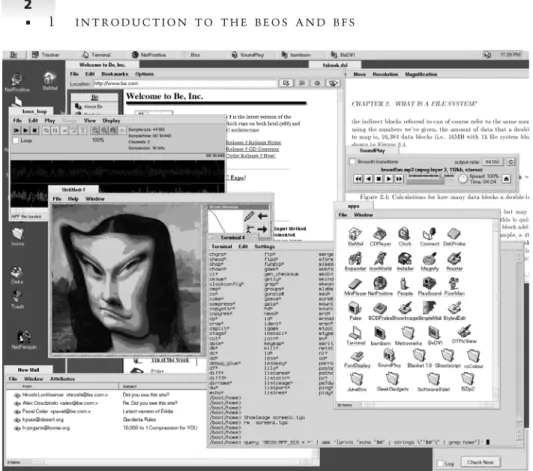The image size is (533, 471).
Task: Open the People app icon
Action: pos(405,286)
